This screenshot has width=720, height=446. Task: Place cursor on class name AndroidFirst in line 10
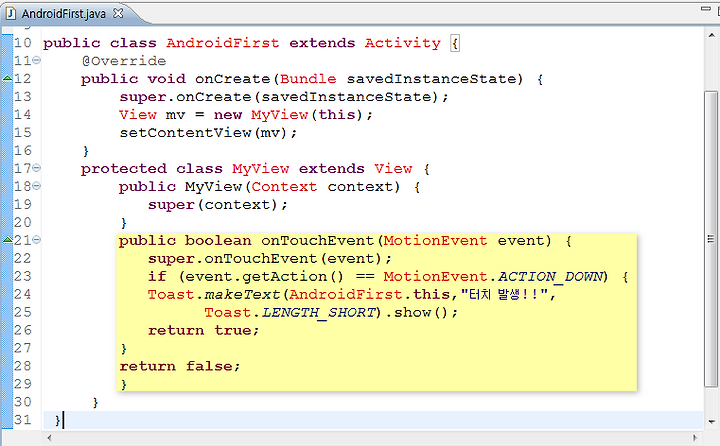point(223,43)
